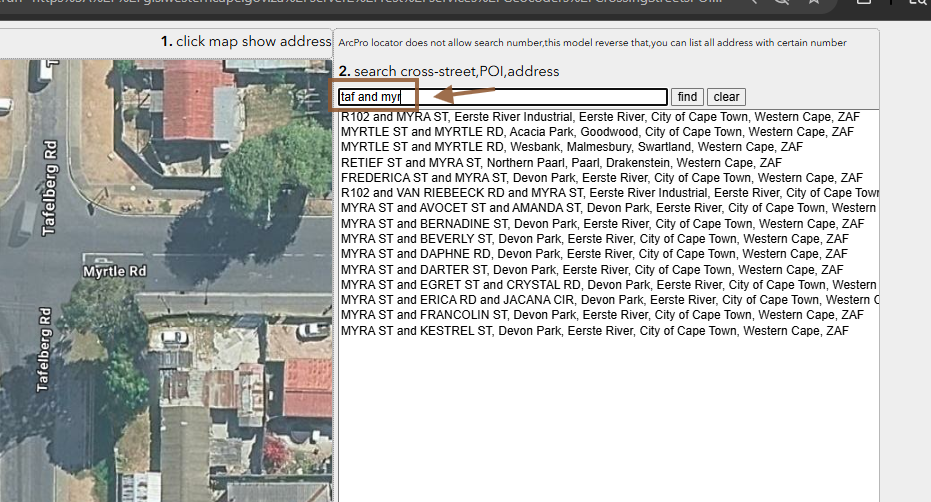Choose MYRA ST and KESTREL ST result
Screen dimensions: 931x502
click(594, 331)
